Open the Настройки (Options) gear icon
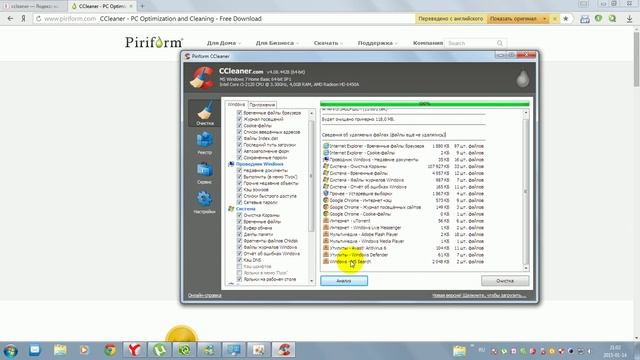The image size is (640, 360). point(204,202)
